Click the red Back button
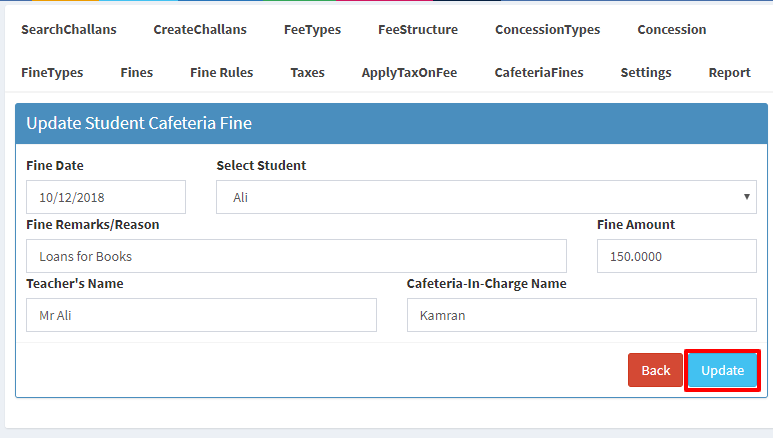This screenshot has height=438, width=773. (655, 370)
